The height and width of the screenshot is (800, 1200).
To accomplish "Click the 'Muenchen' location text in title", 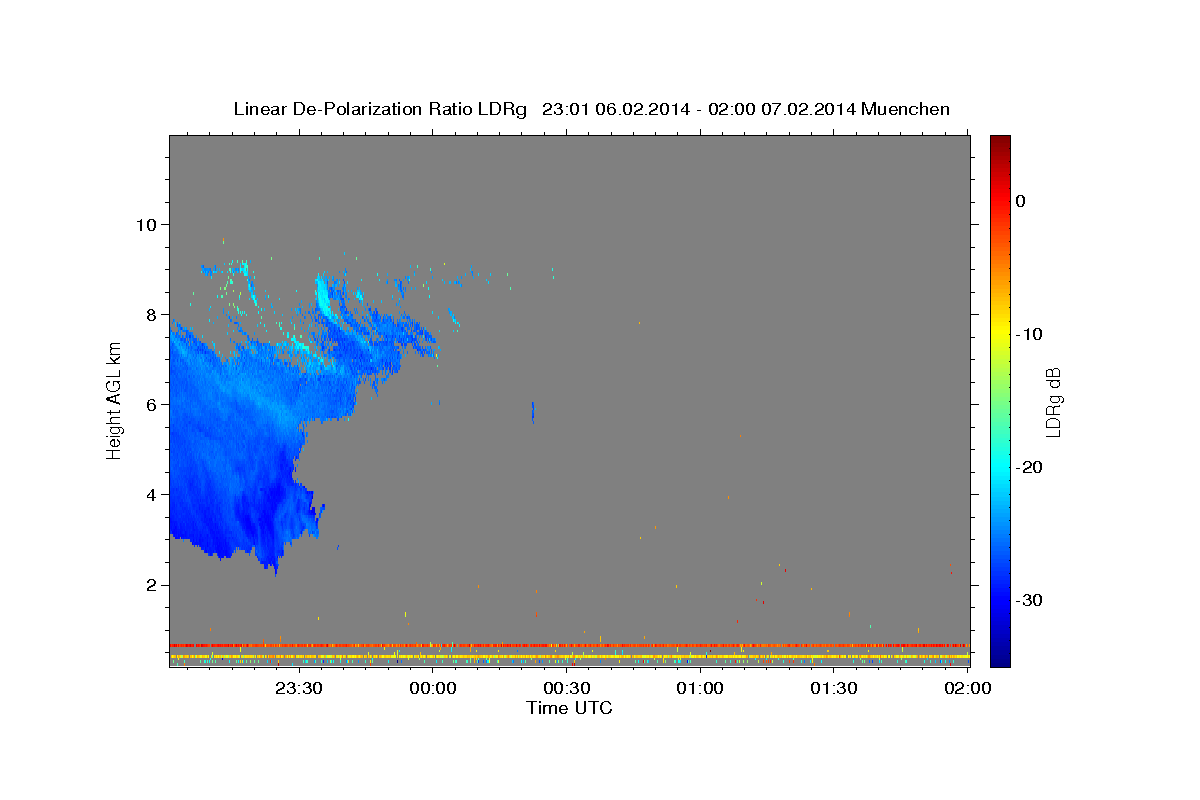I will tap(905, 109).
